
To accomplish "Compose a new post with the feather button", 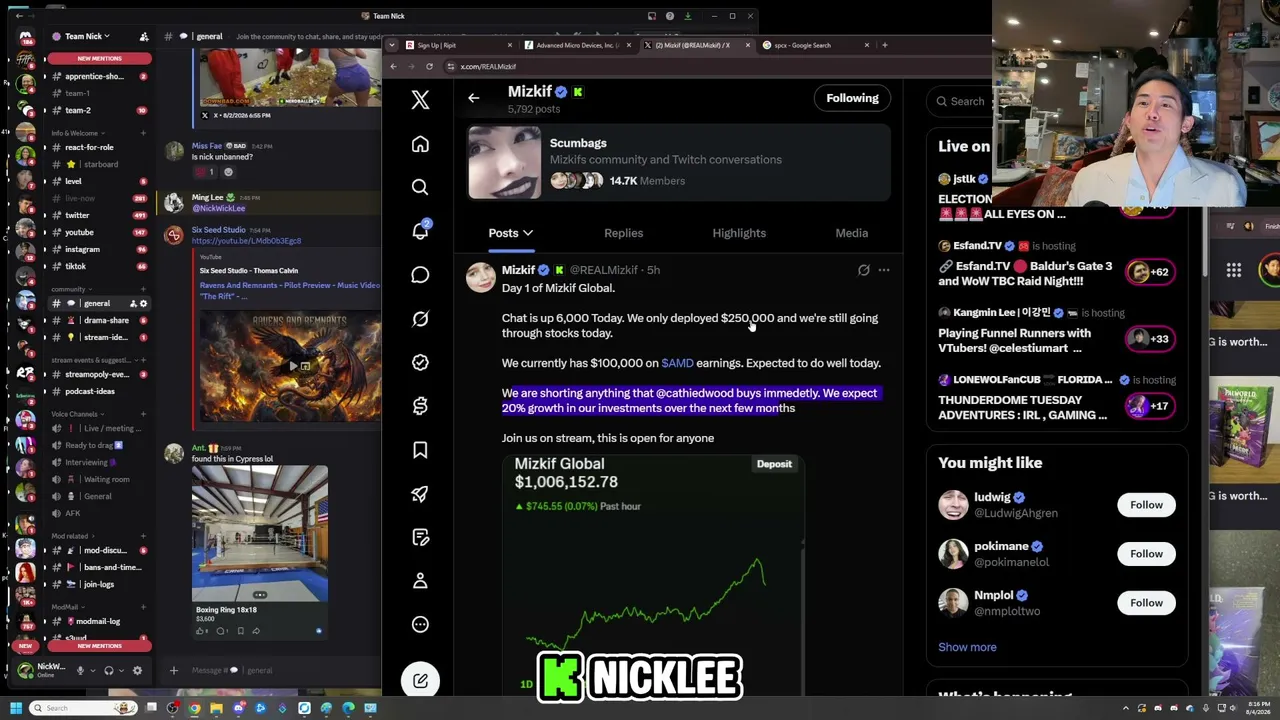I will (x=420, y=681).
